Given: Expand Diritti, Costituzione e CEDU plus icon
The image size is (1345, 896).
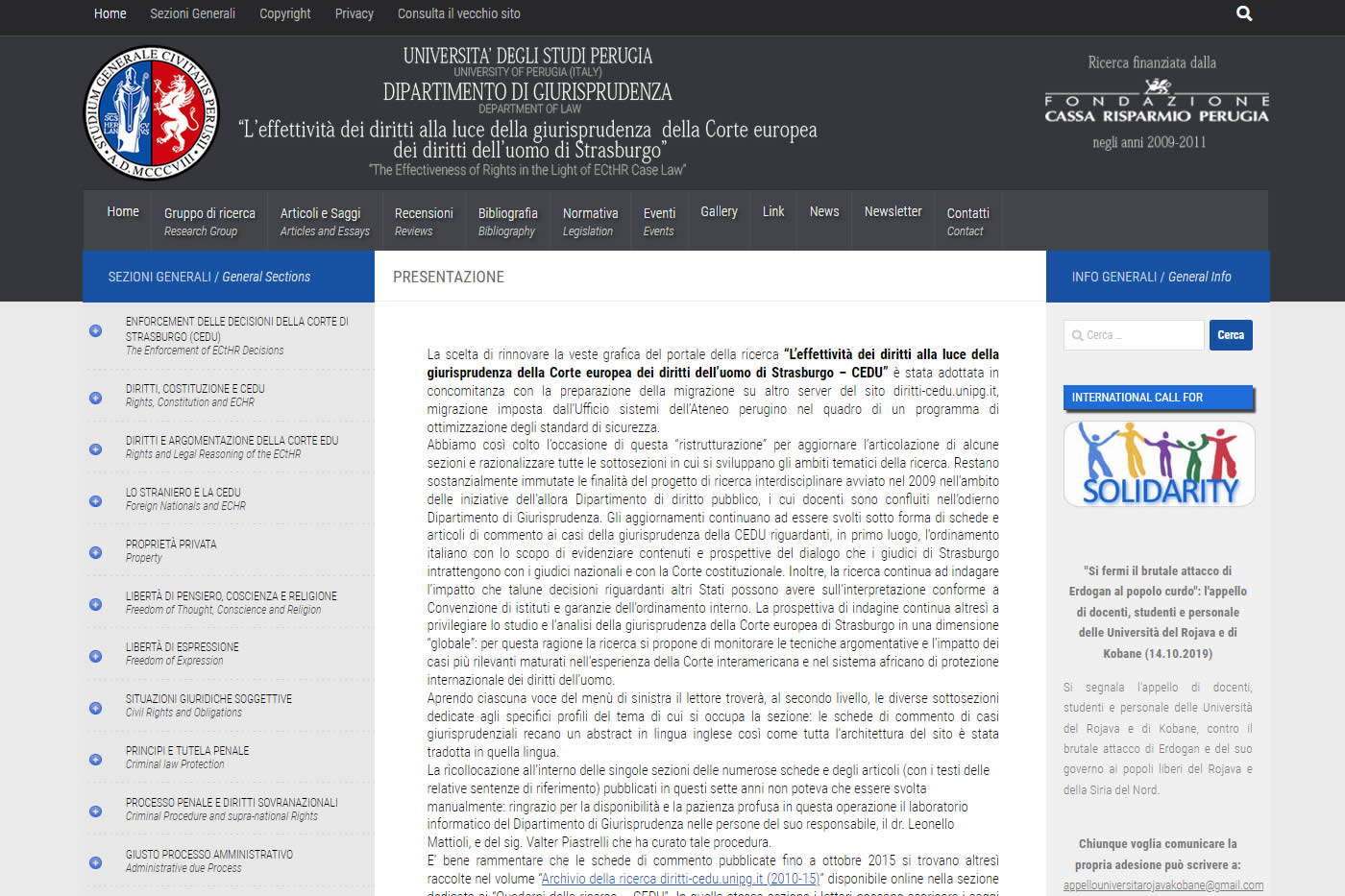Looking at the screenshot, I should click(x=95, y=398).
